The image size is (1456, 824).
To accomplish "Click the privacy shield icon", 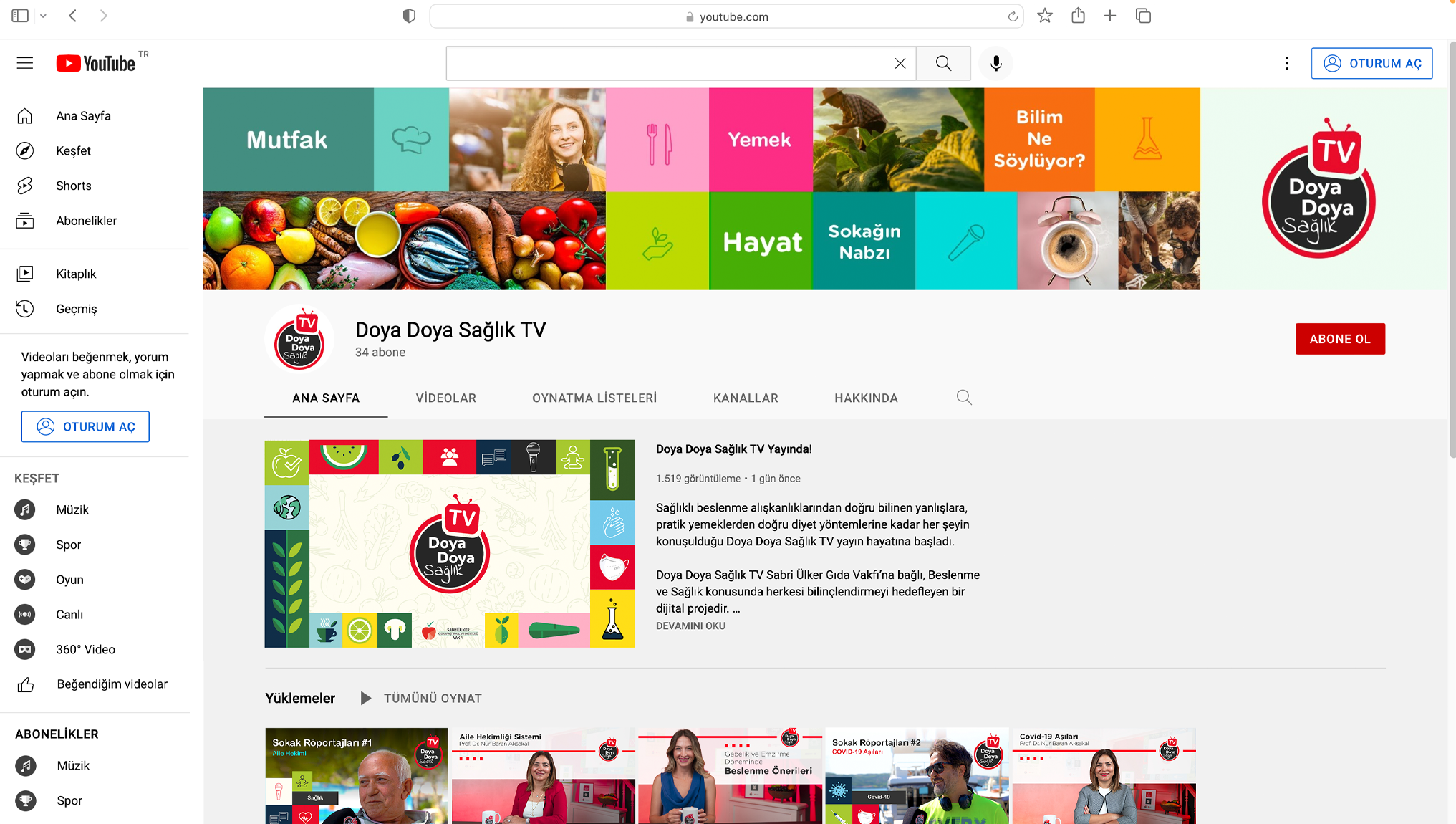I will tap(409, 16).
